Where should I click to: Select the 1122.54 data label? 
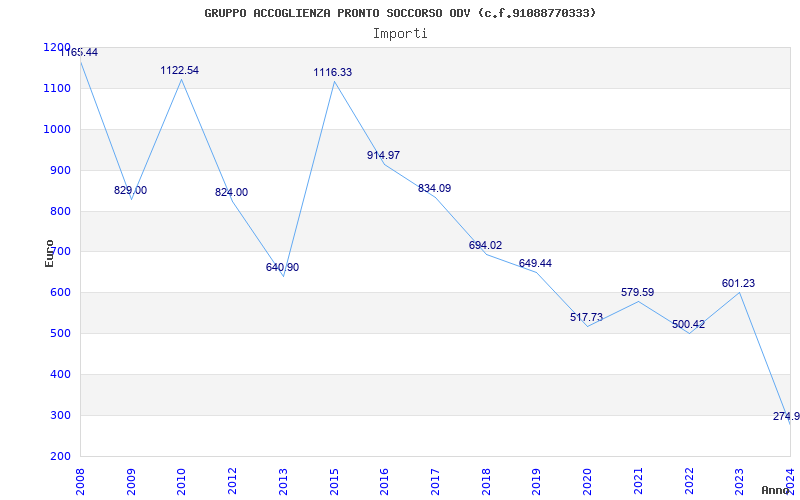180,70
